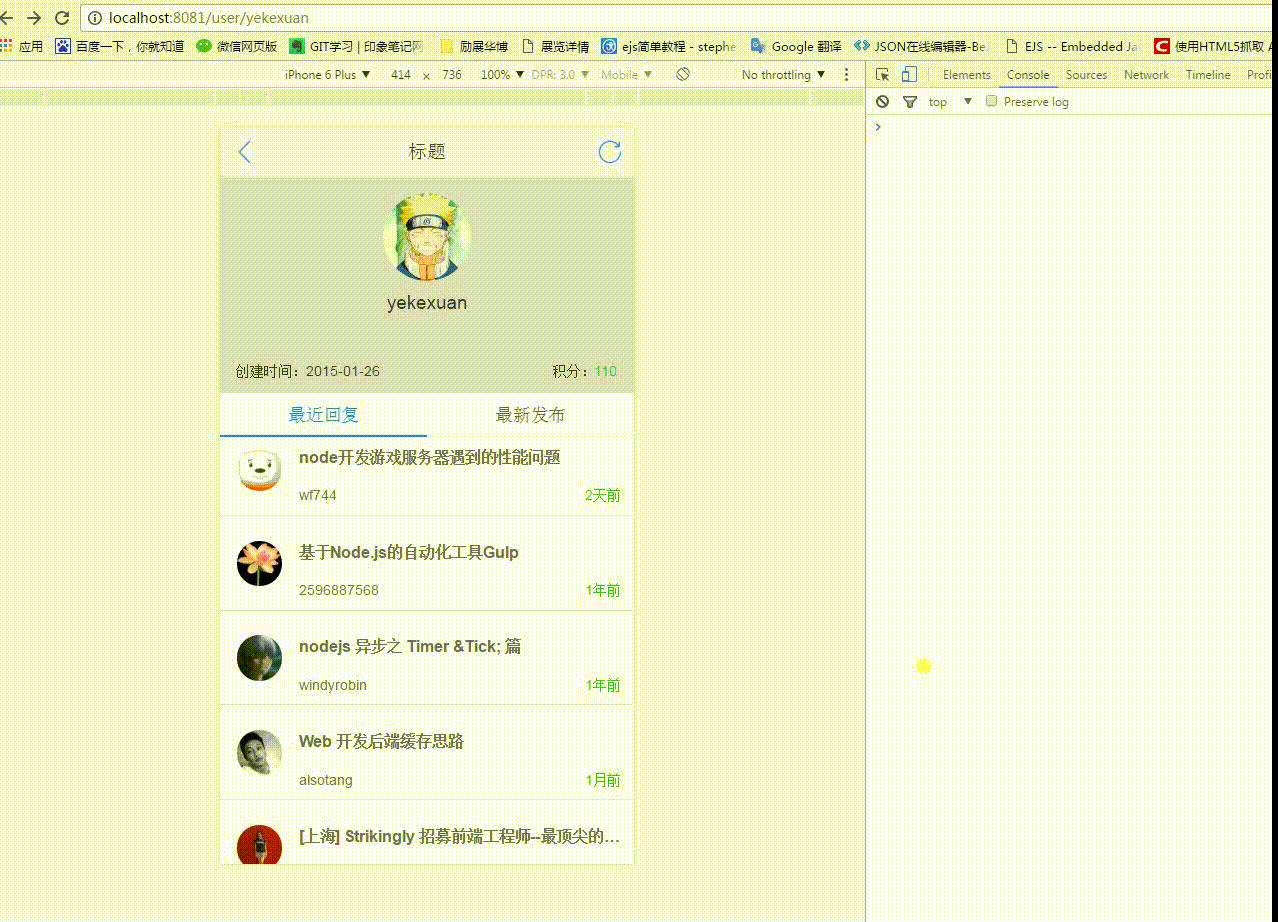
Task: Click the yekexuan Naruto avatar image
Action: 427,237
